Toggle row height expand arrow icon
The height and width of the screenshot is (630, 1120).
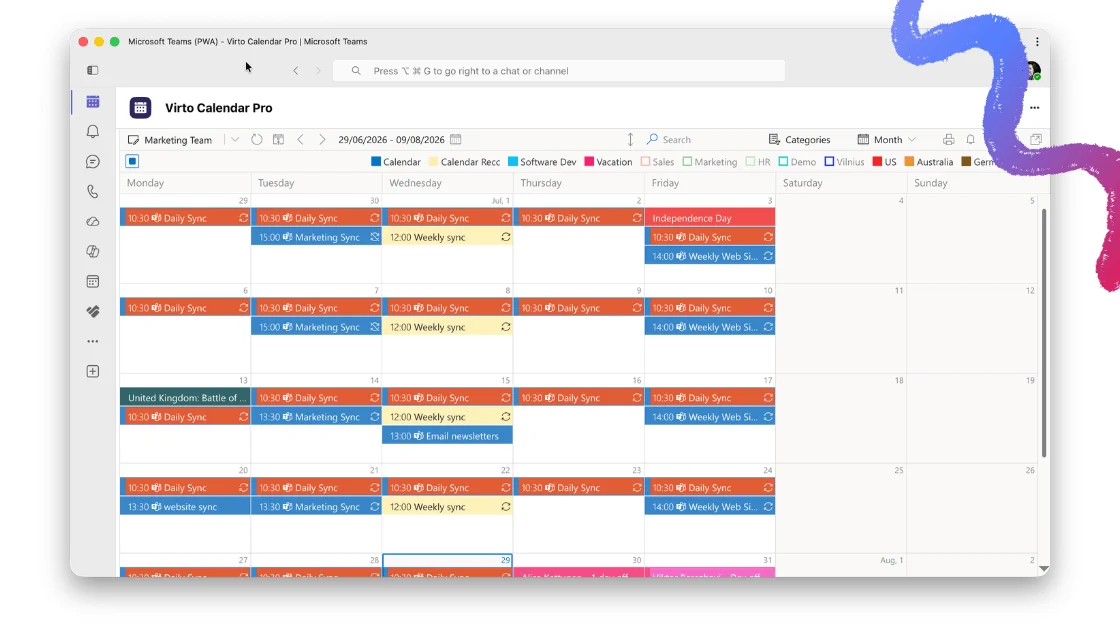point(630,139)
